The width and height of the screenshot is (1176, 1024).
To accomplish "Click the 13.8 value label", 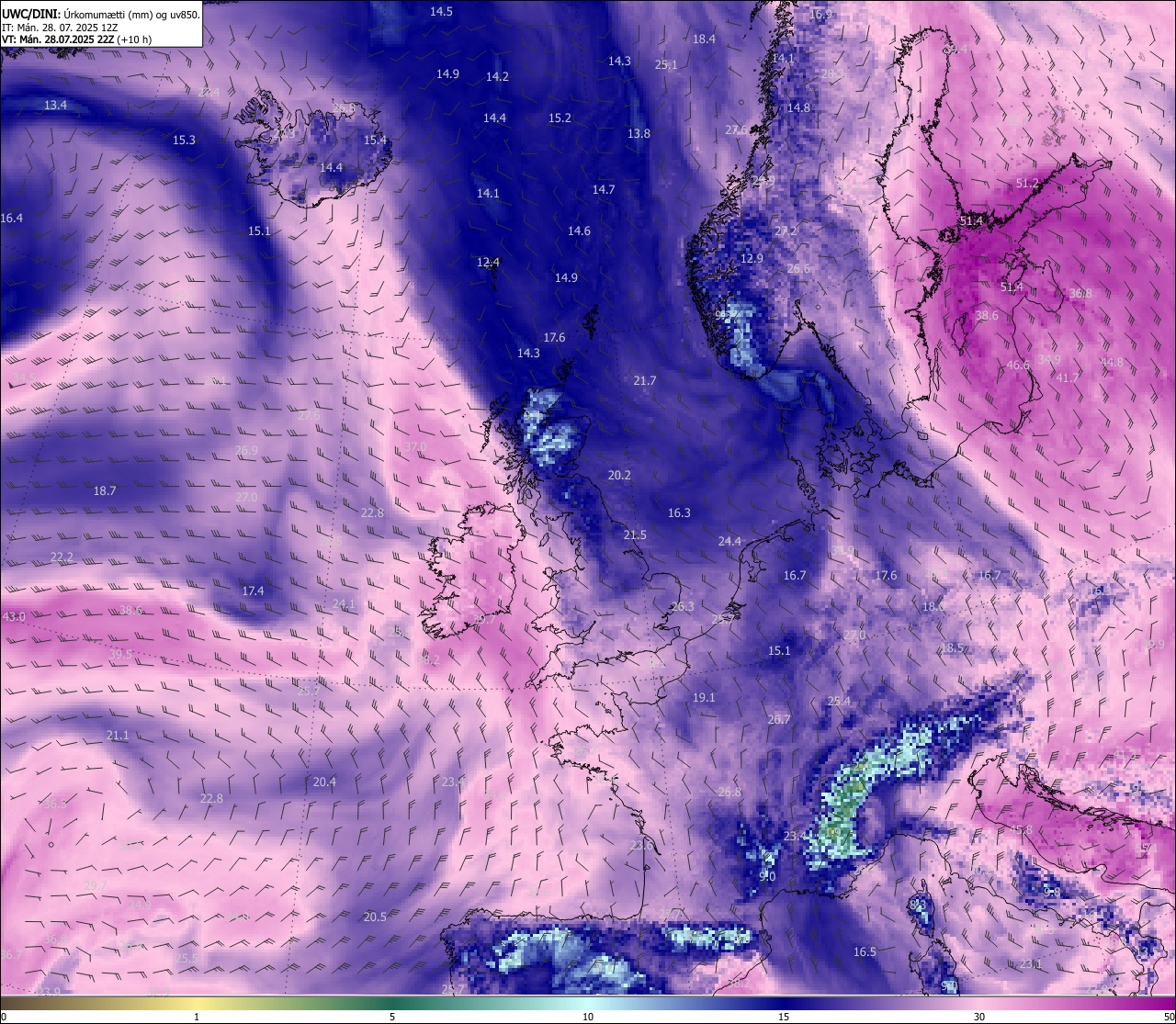I will 639,134.
